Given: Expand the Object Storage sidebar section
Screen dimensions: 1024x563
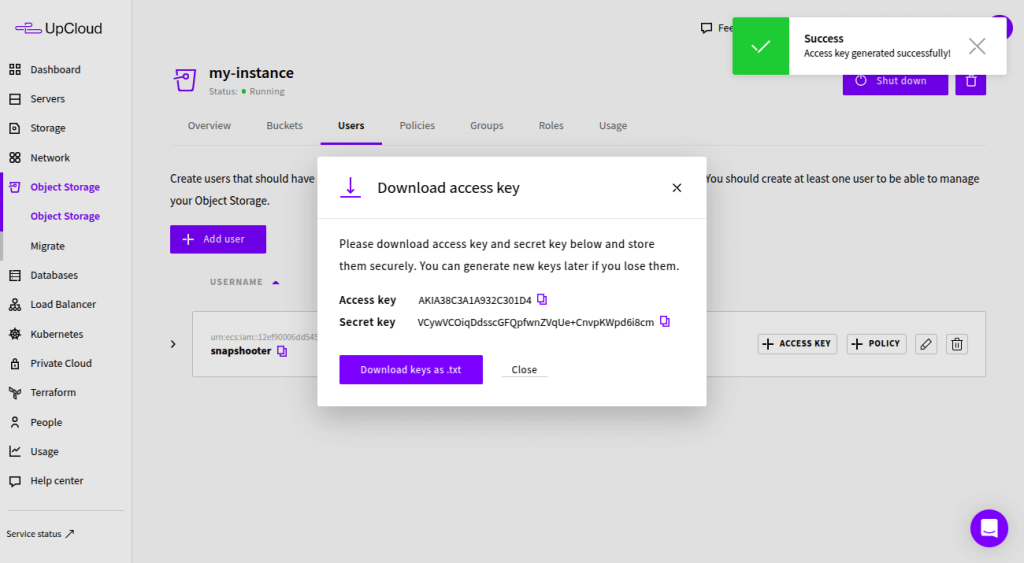Looking at the screenshot, I should click(64, 187).
